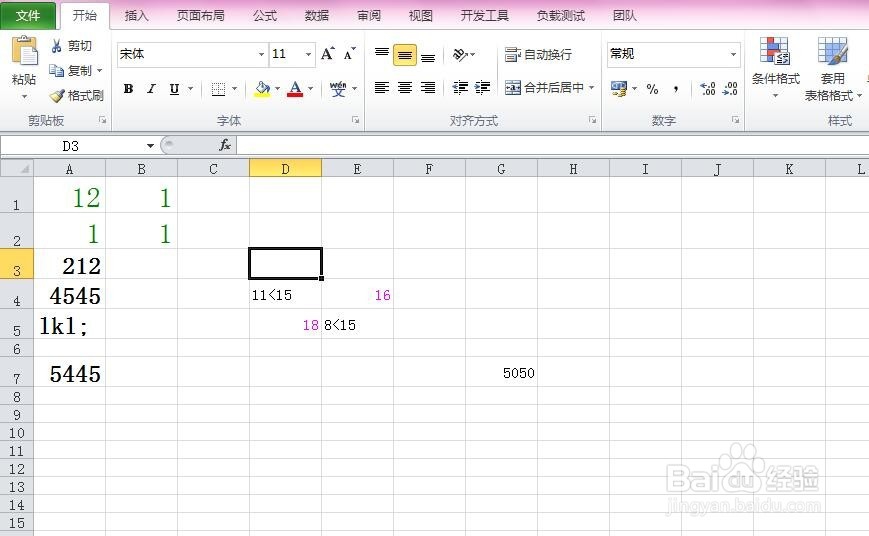This screenshot has width=869, height=536.
Task: Open the Number group dialog launcher
Action: click(735, 120)
